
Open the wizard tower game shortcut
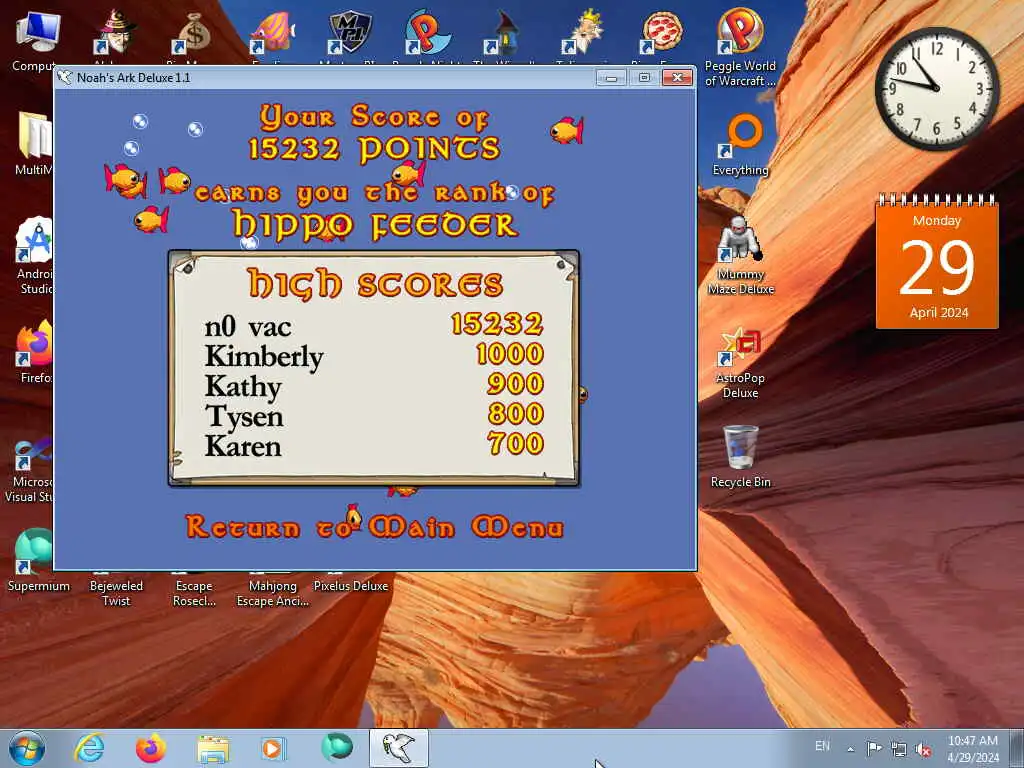pyautogui.click(x=505, y=33)
